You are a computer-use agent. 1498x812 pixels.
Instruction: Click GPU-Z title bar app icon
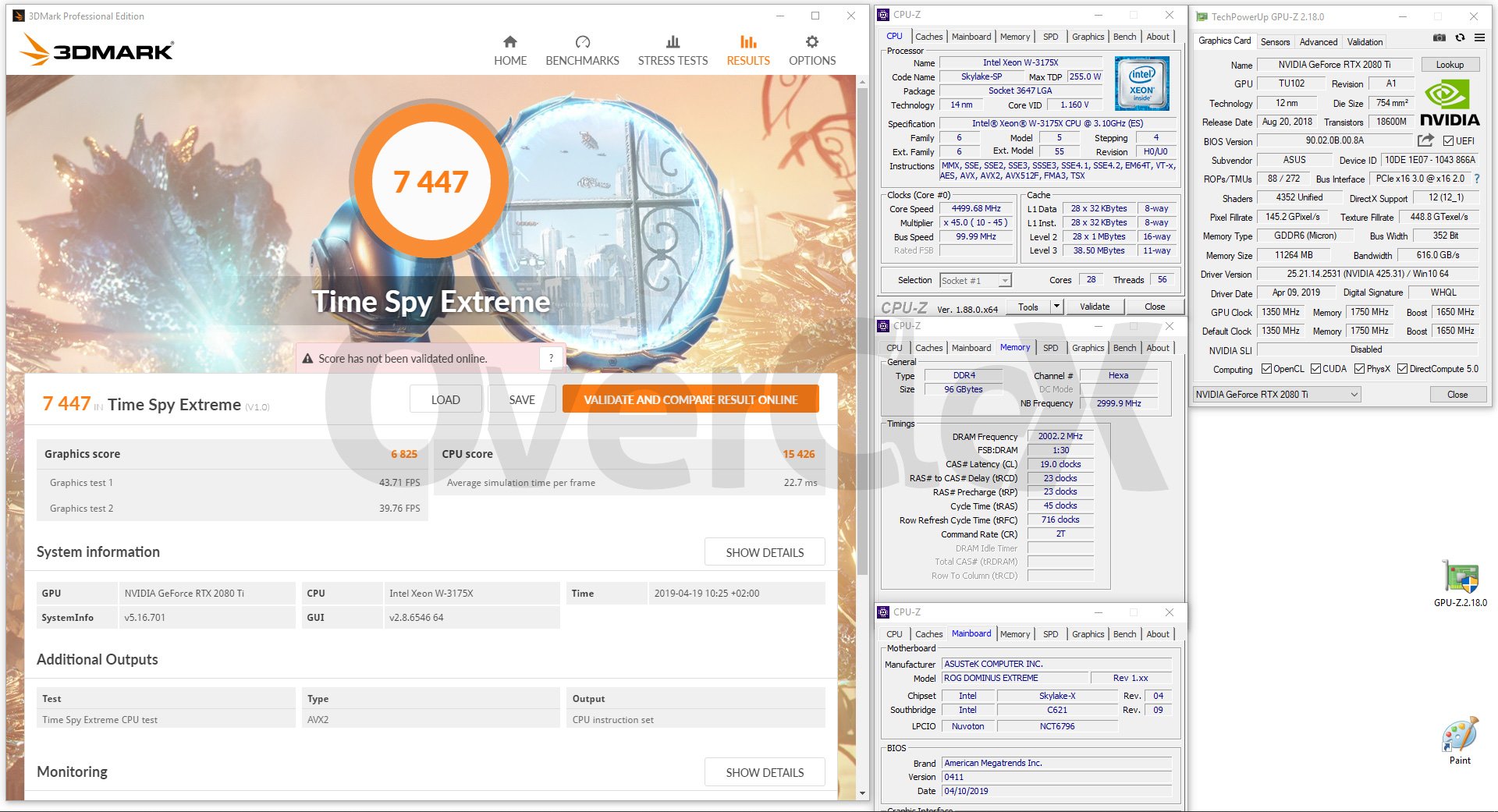tap(1202, 16)
